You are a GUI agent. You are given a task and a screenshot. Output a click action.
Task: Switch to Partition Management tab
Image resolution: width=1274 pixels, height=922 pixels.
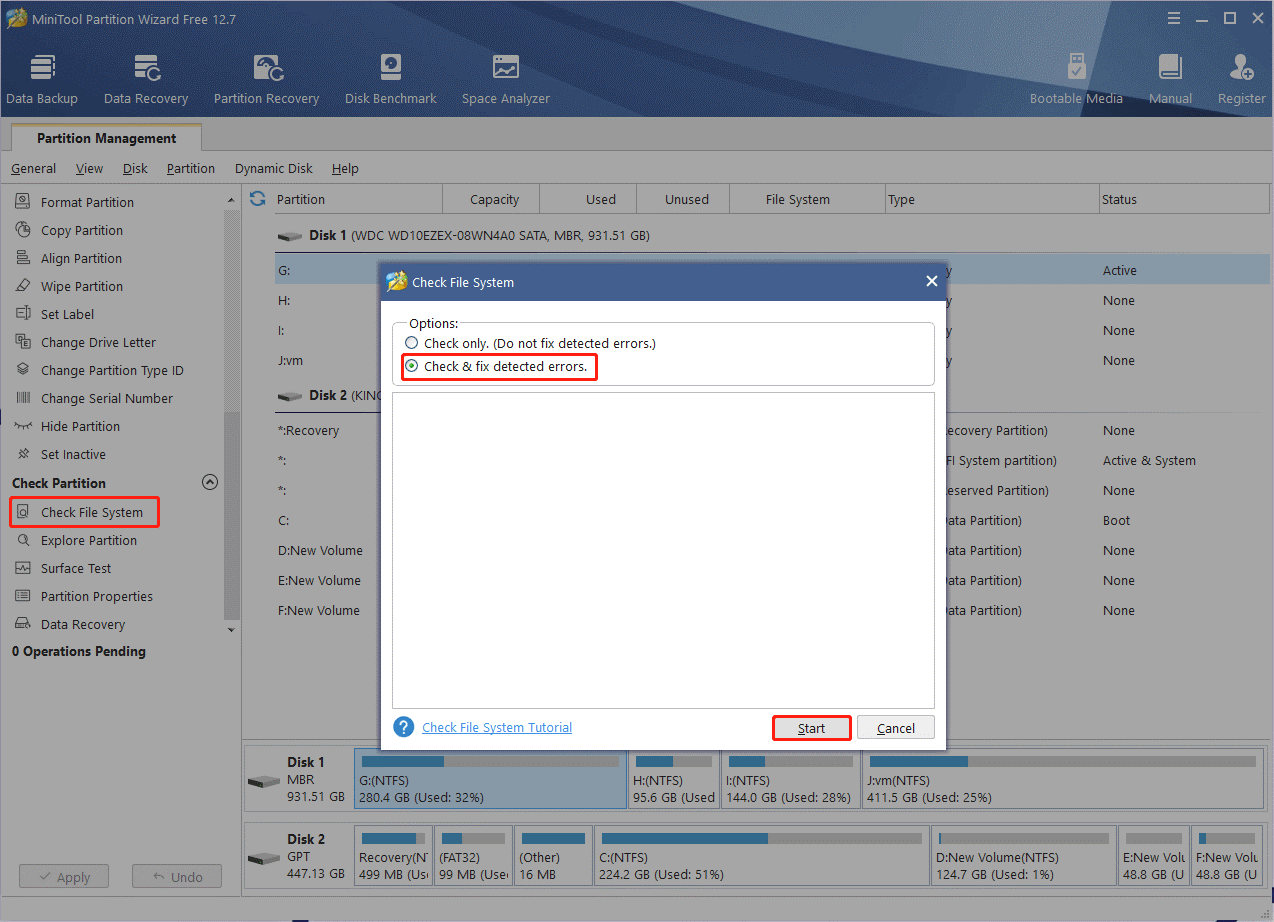[106, 138]
